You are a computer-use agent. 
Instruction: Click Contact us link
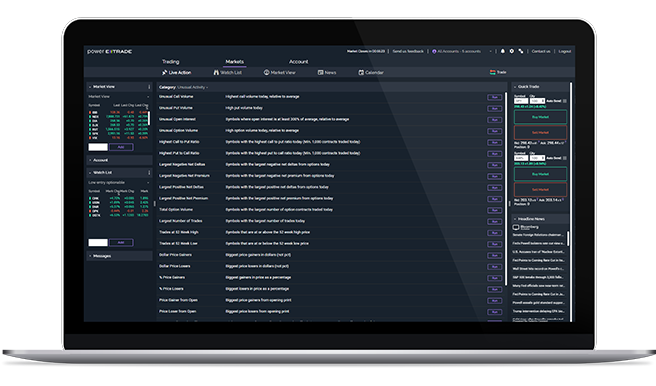(541, 51)
